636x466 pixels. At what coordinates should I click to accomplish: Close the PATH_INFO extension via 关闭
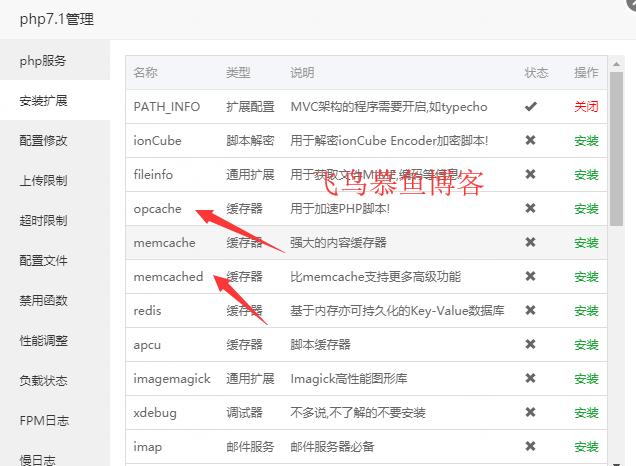point(586,106)
